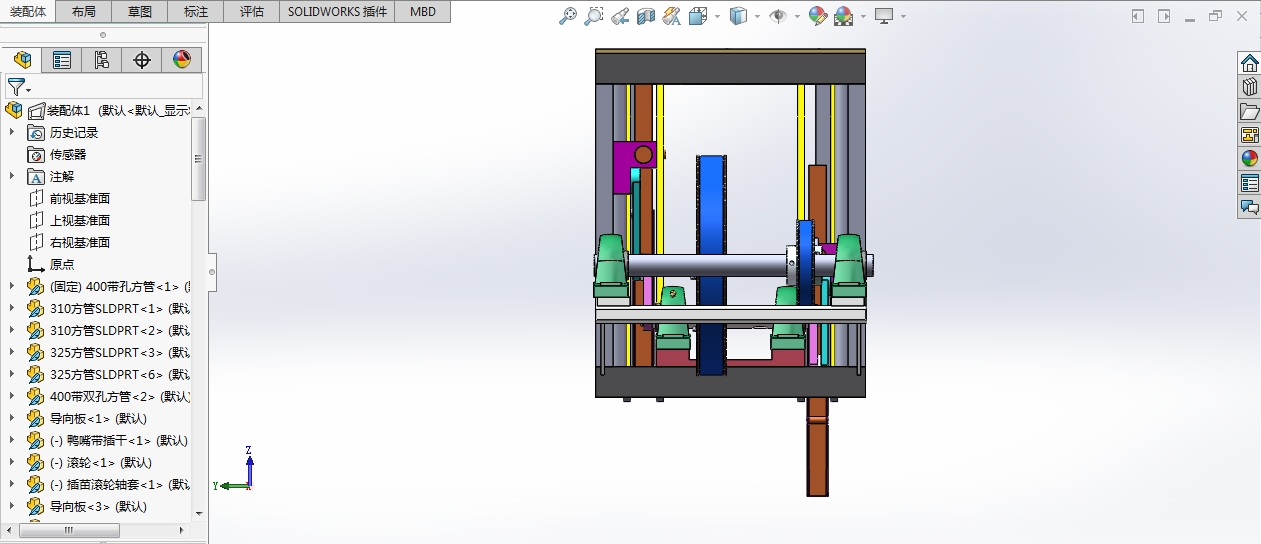The height and width of the screenshot is (544, 1261).
Task: Click the feature tree horizontal scrollbar
Action: click(x=69, y=531)
